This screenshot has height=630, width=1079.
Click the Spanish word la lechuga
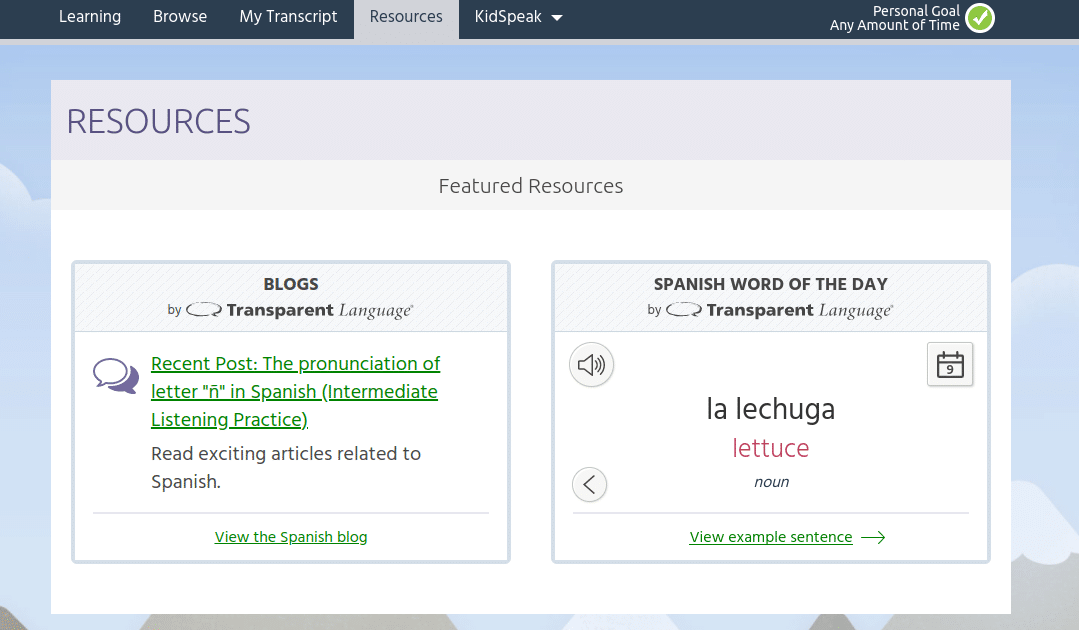[770, 409]
